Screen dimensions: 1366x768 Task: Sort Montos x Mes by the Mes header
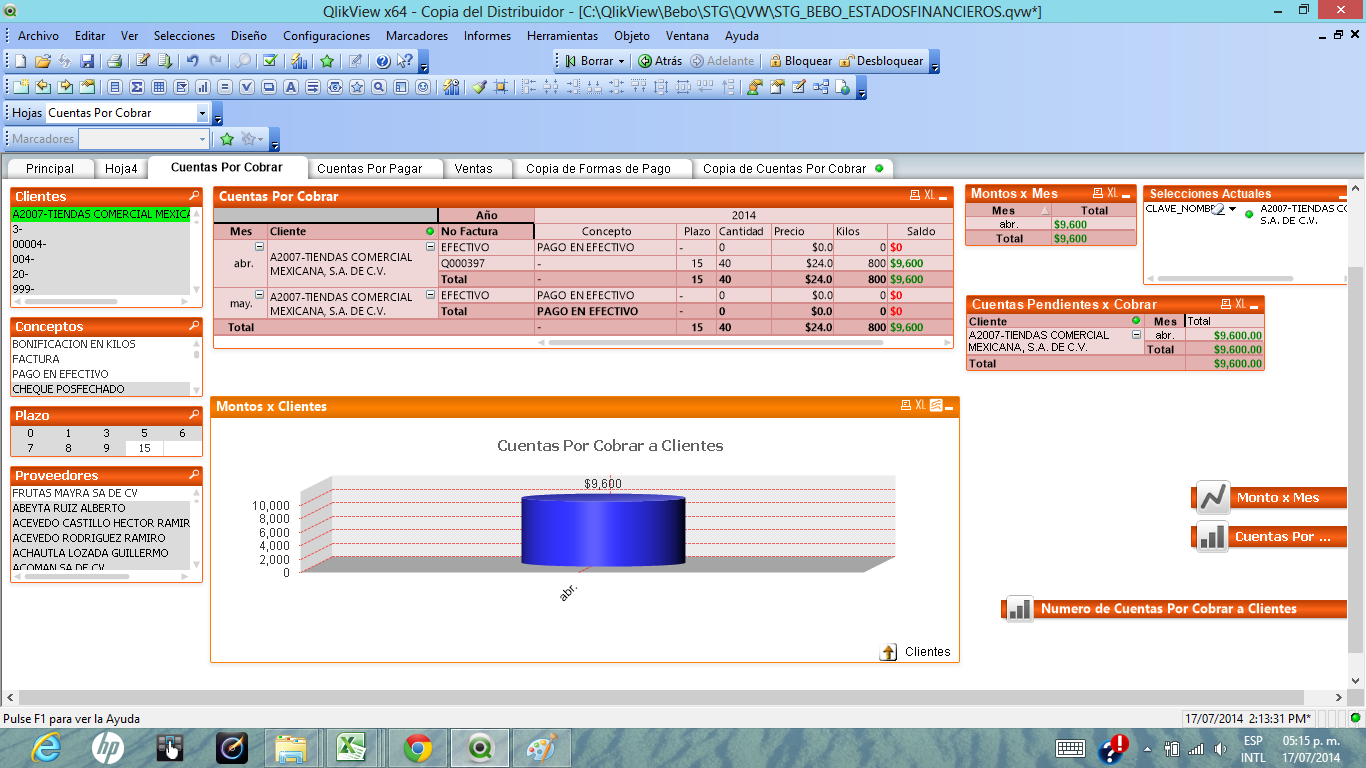[1008, 211]
